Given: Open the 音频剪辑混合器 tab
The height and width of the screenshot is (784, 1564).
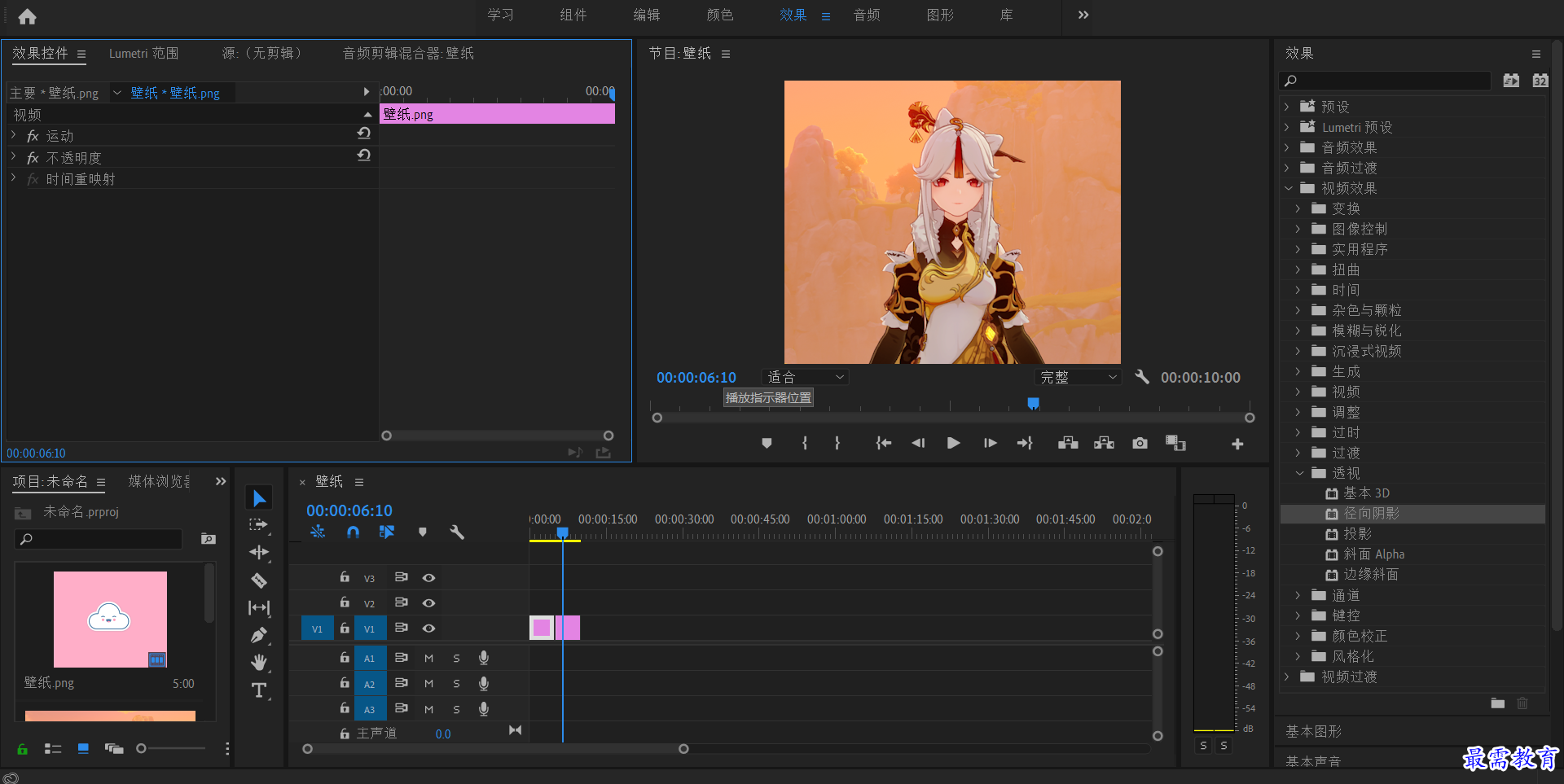Looking at the screenshot, I should click(x=408, y=54).
